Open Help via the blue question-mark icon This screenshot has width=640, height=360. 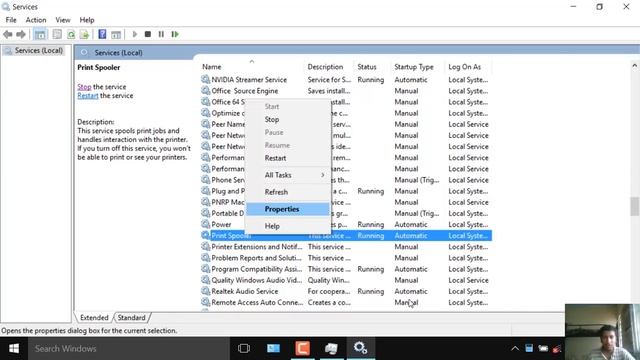[x=102, y=35]
